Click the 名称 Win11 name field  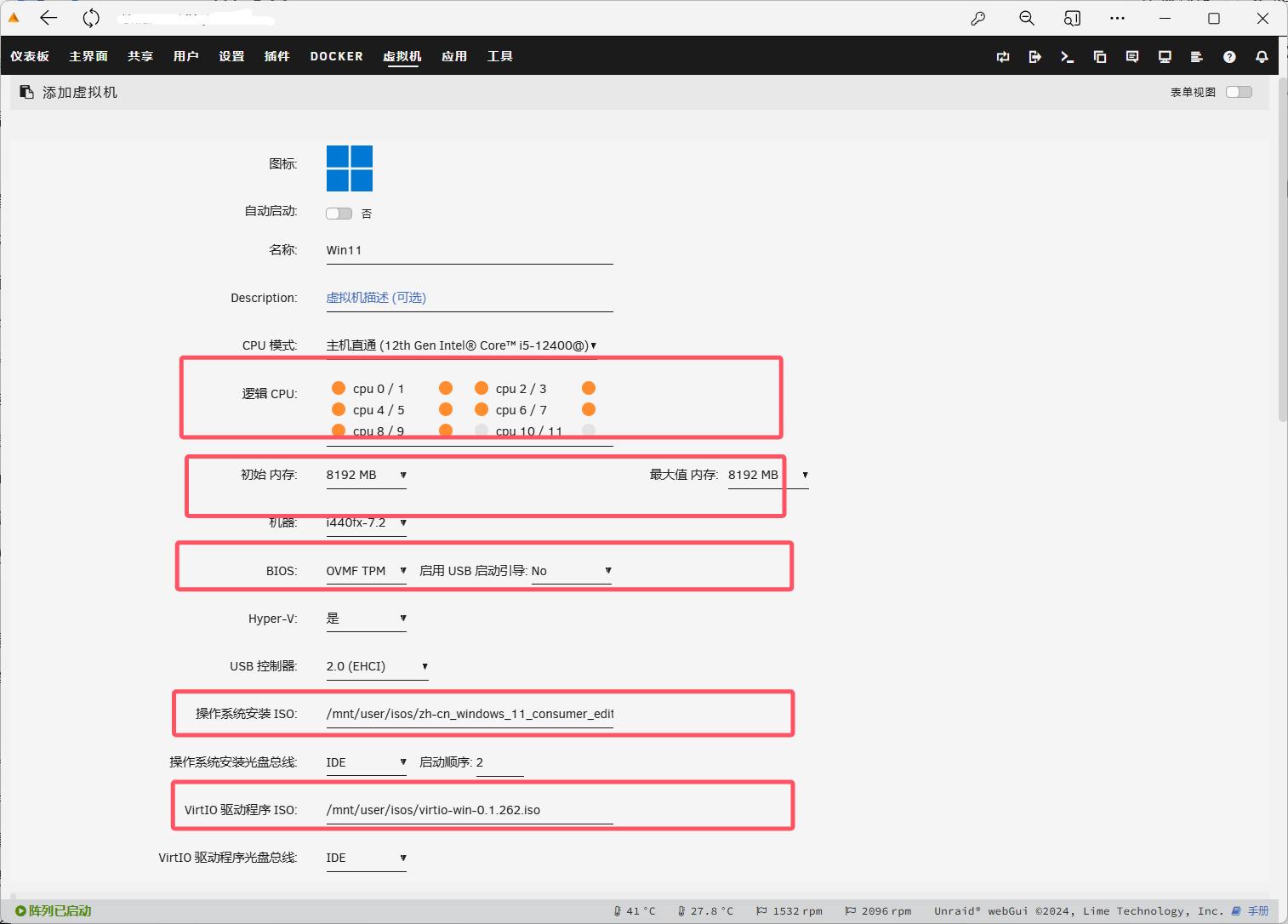[469, 250]
